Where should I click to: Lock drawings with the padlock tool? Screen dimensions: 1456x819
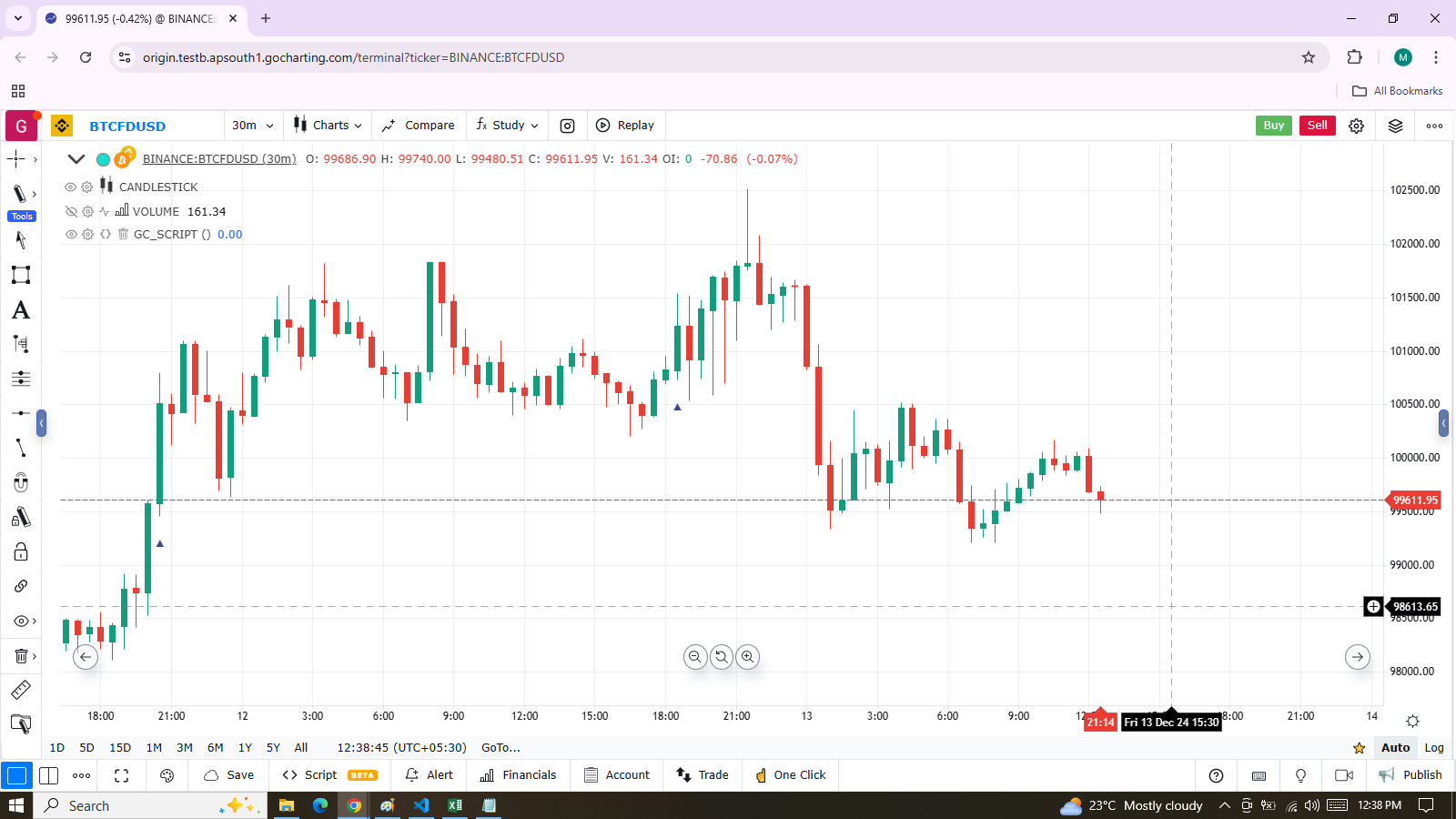coord(20,551)
